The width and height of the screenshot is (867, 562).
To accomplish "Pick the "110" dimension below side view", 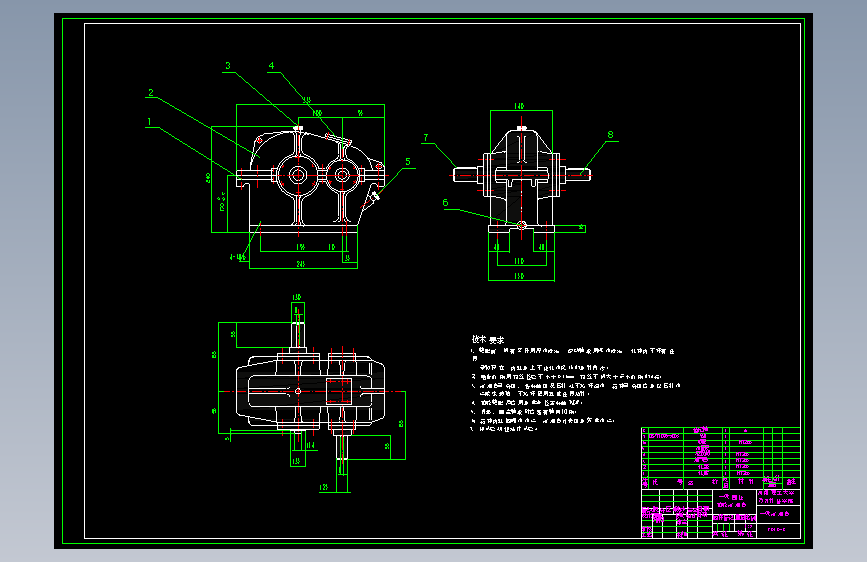I will click(x=519, y=261).
